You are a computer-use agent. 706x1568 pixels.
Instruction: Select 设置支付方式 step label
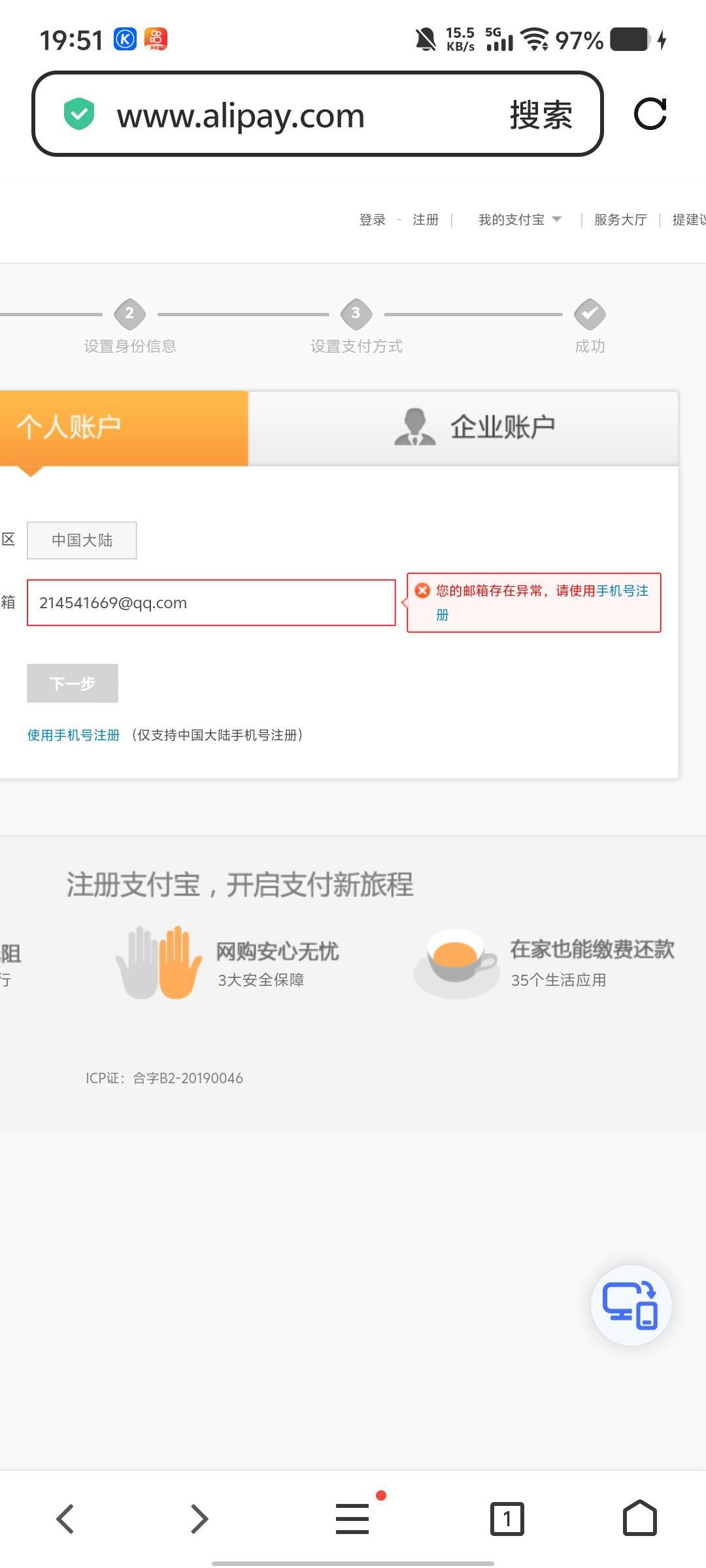[x=356, y=346]
